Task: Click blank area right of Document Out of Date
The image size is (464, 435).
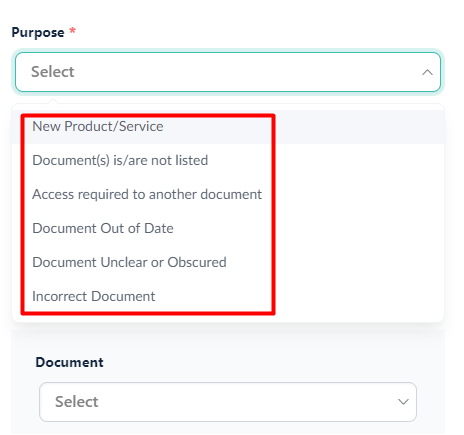Action: coord(357,229)
